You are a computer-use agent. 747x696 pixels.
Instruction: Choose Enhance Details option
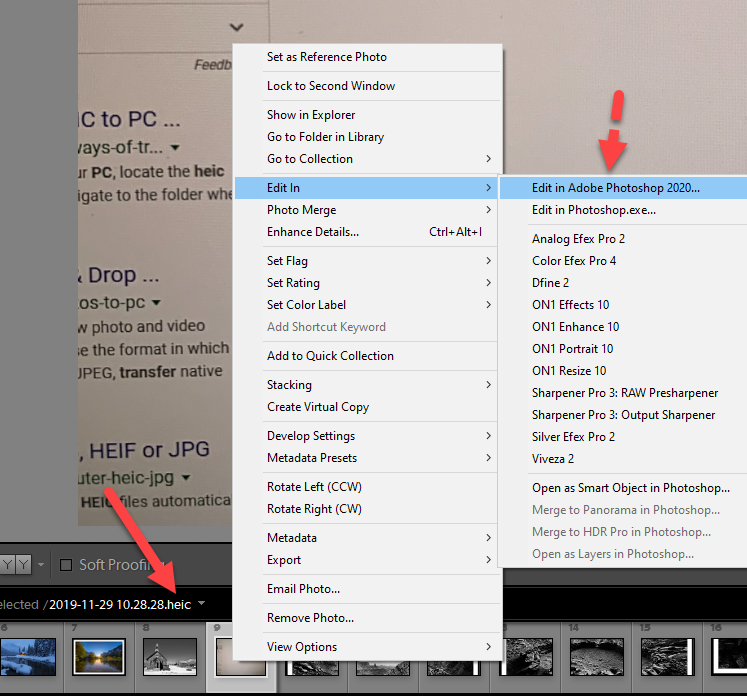pyautogui.click(x=366, y=232)
